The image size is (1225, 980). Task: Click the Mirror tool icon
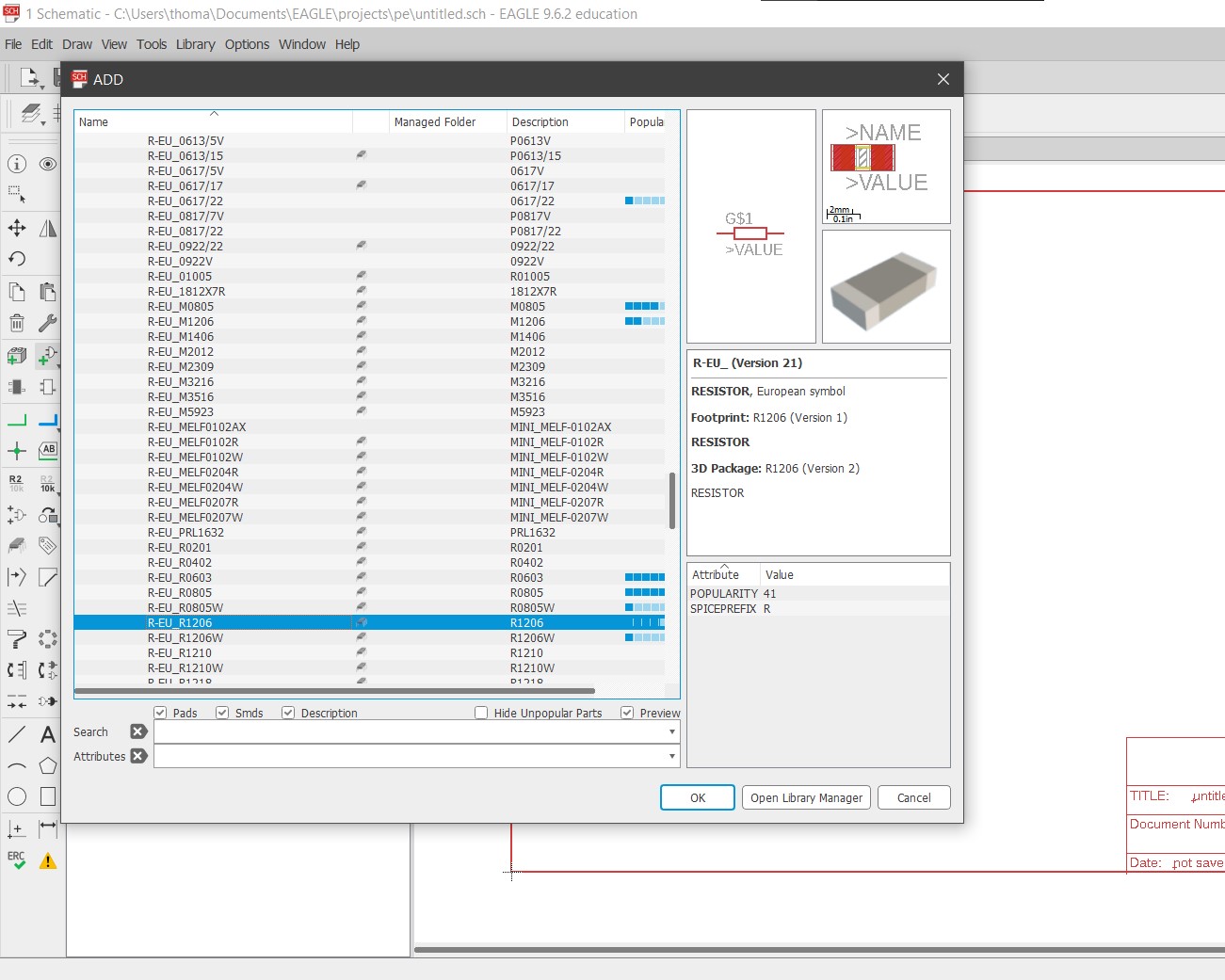pyautogui.click(x=48, y=228)
